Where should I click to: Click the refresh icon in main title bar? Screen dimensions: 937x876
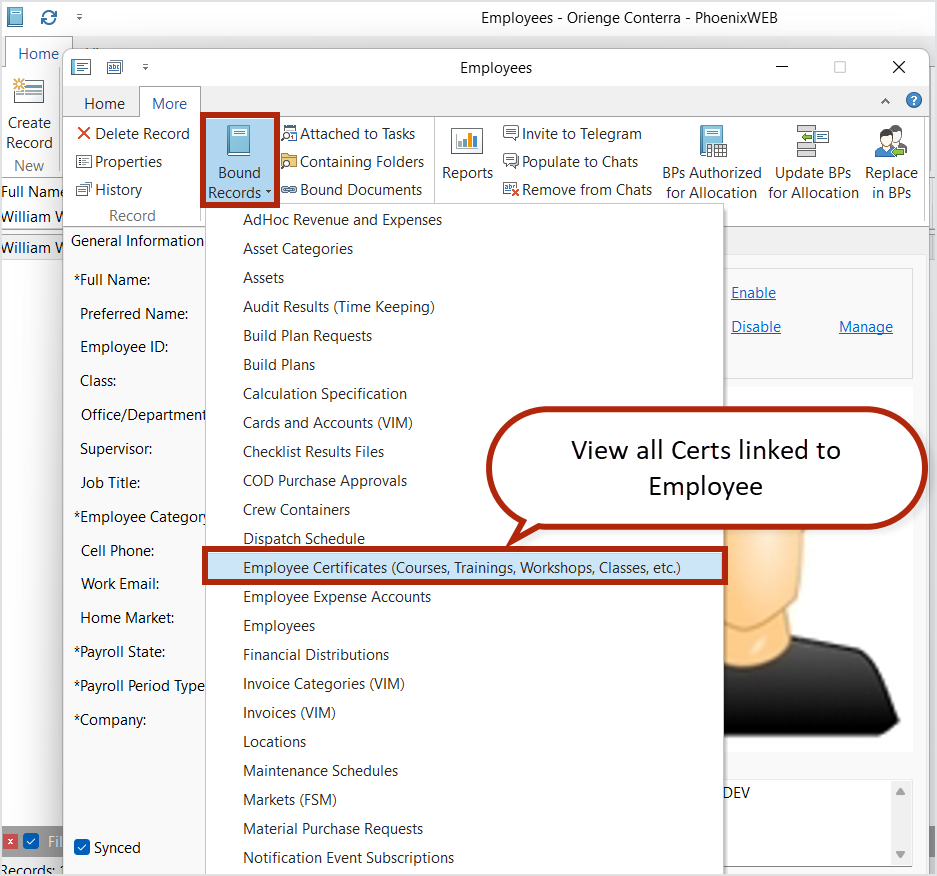(x=48, y=17)
